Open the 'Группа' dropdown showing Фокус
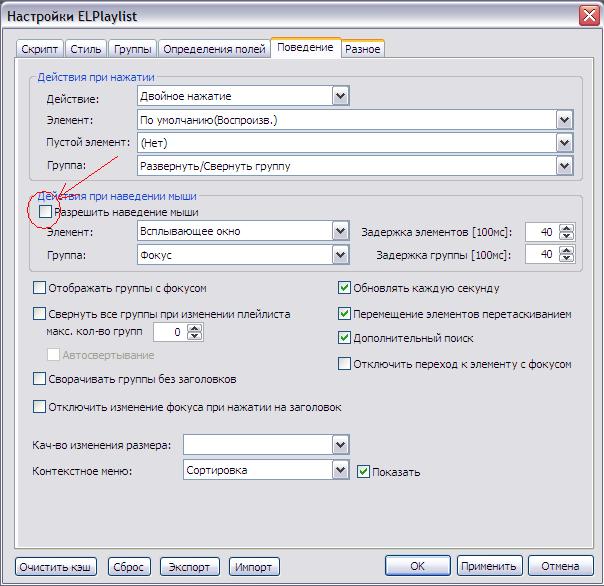The image size is (604, 586). click(x=340, y=254)
